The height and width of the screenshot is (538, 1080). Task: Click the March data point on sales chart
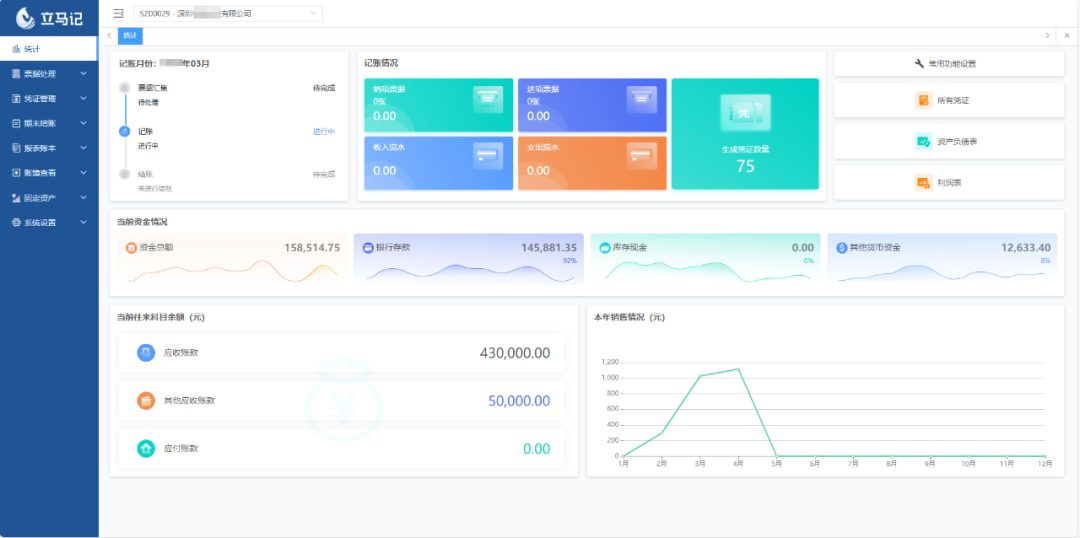pos(700,375)
